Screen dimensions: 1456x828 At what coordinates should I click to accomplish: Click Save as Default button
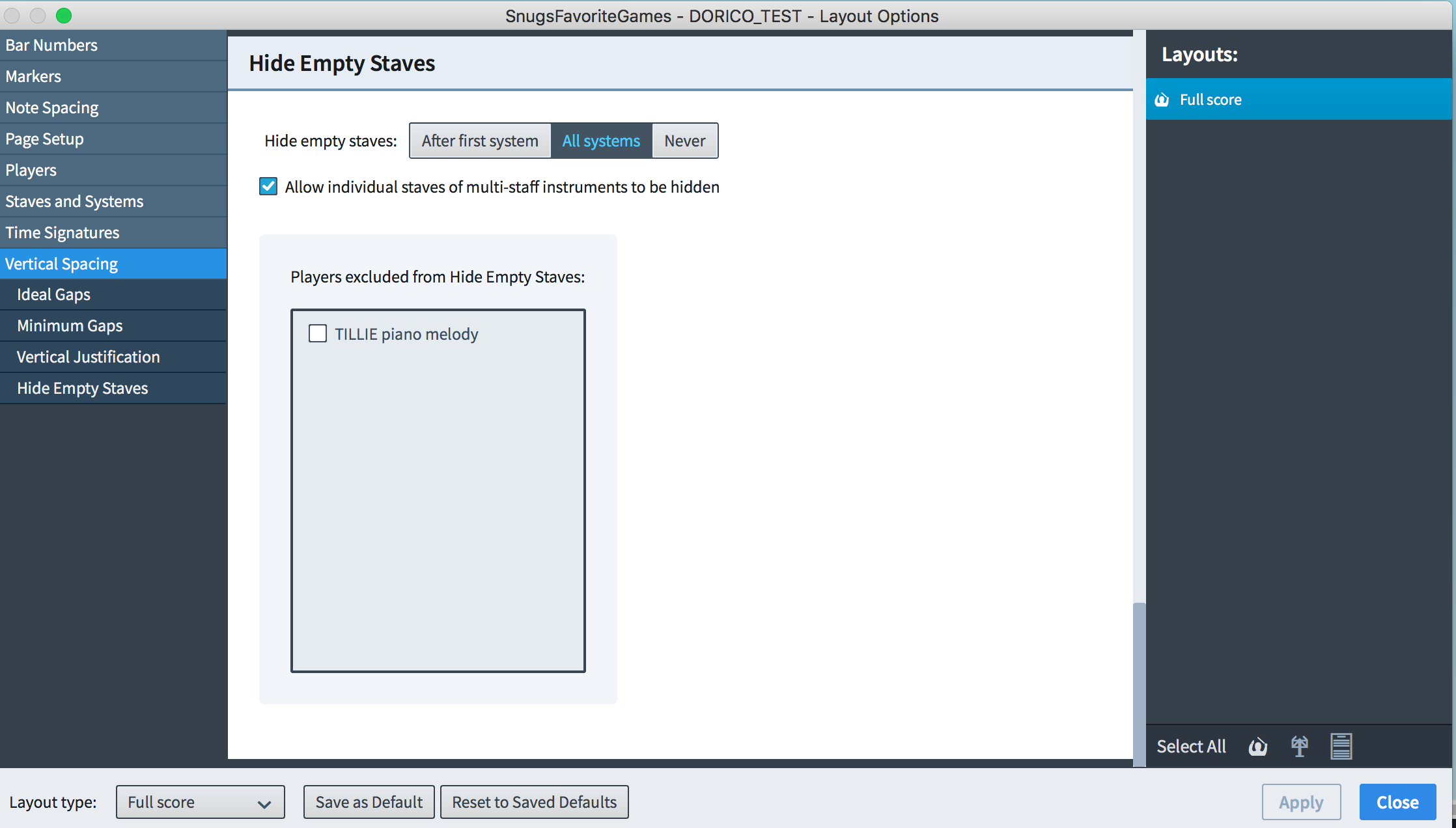[x=369, y=802]
